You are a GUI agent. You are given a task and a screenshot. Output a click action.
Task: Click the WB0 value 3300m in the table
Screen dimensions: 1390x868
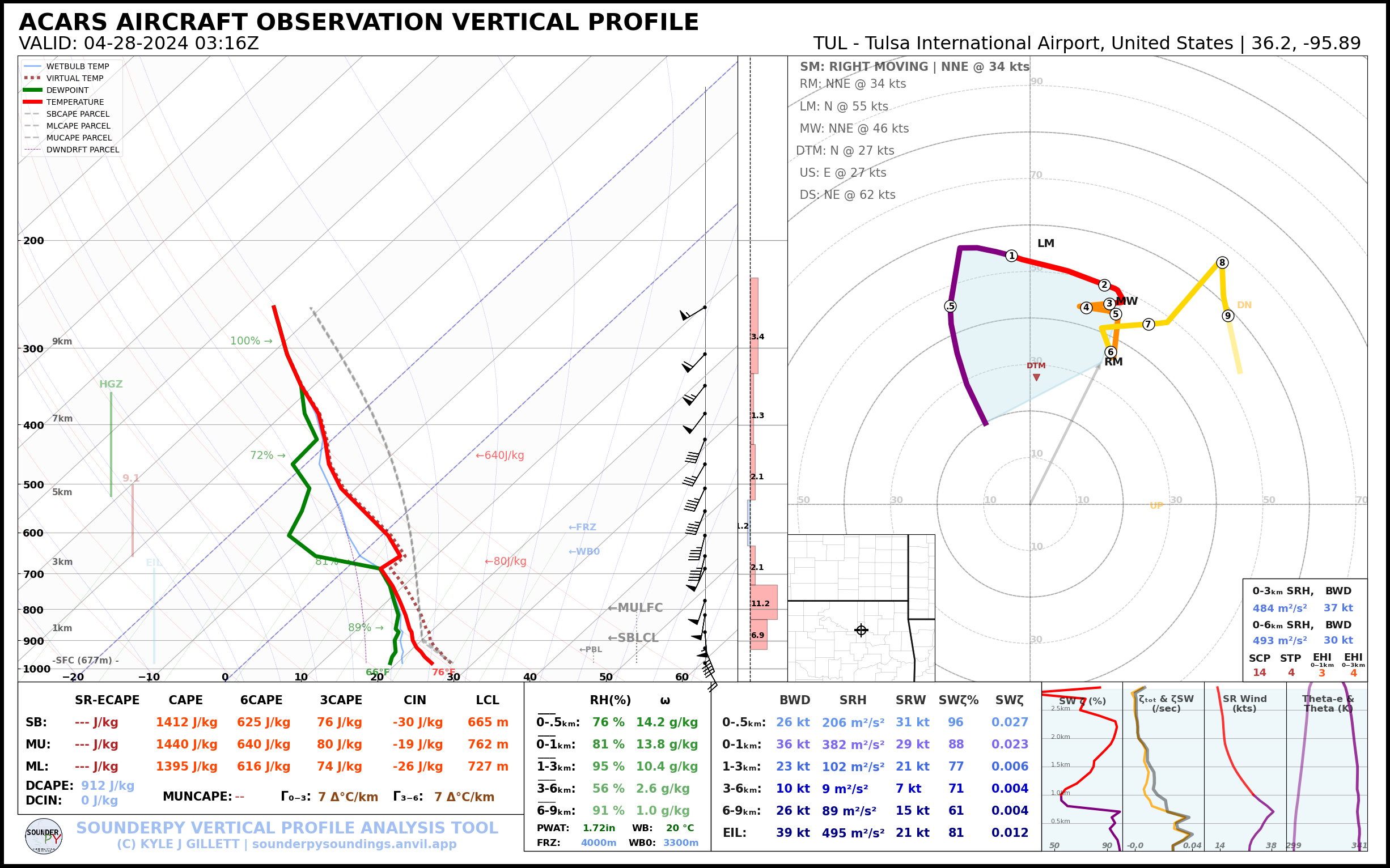(681, 843)
